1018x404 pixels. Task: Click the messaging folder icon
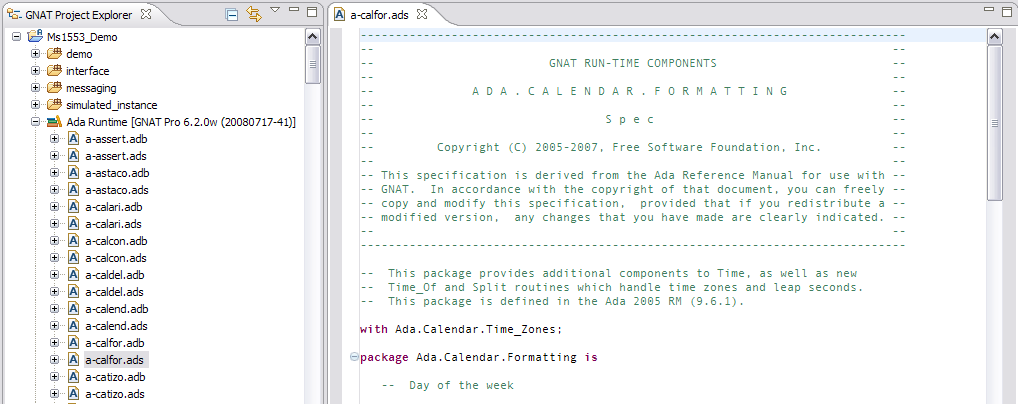coord(54,88)
